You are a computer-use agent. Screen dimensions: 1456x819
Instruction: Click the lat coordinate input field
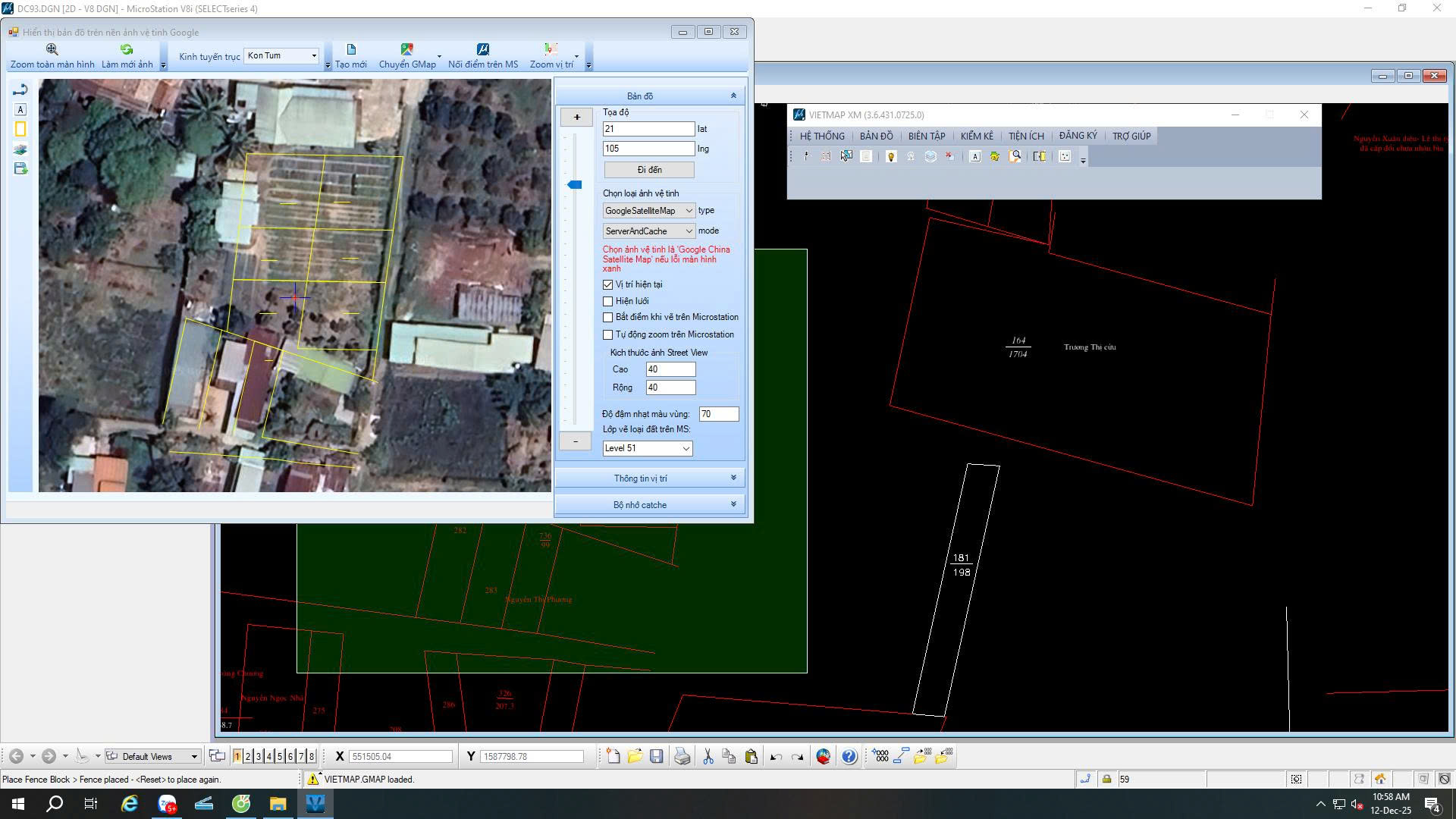pos(648,129)
